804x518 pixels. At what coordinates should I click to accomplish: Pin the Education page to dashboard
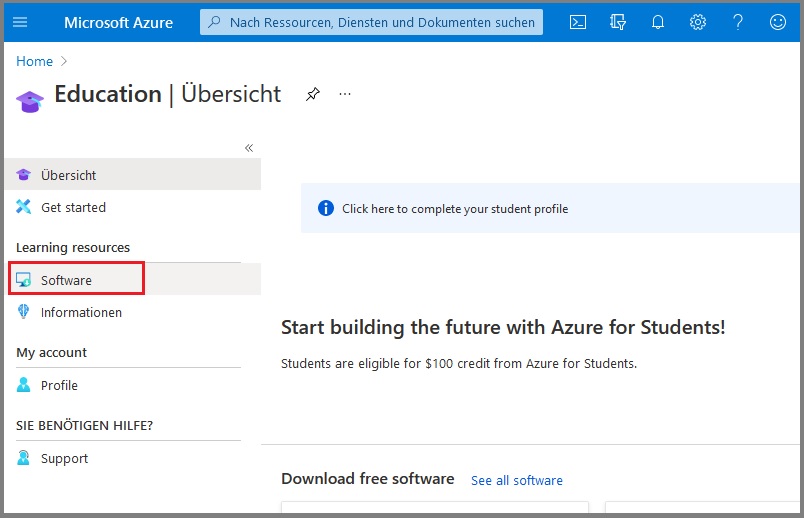(x=313, y=94)
